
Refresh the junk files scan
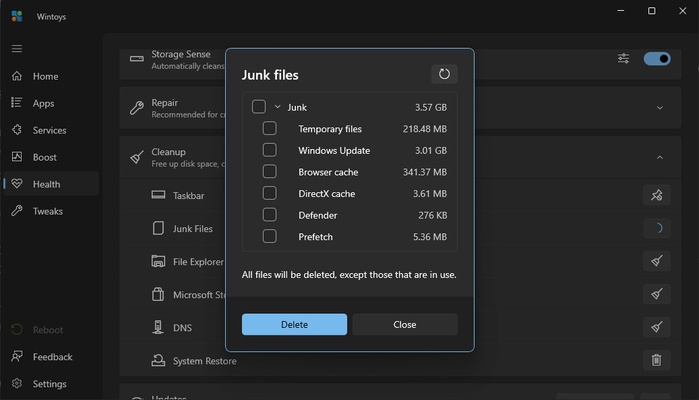tap(444, 74)
